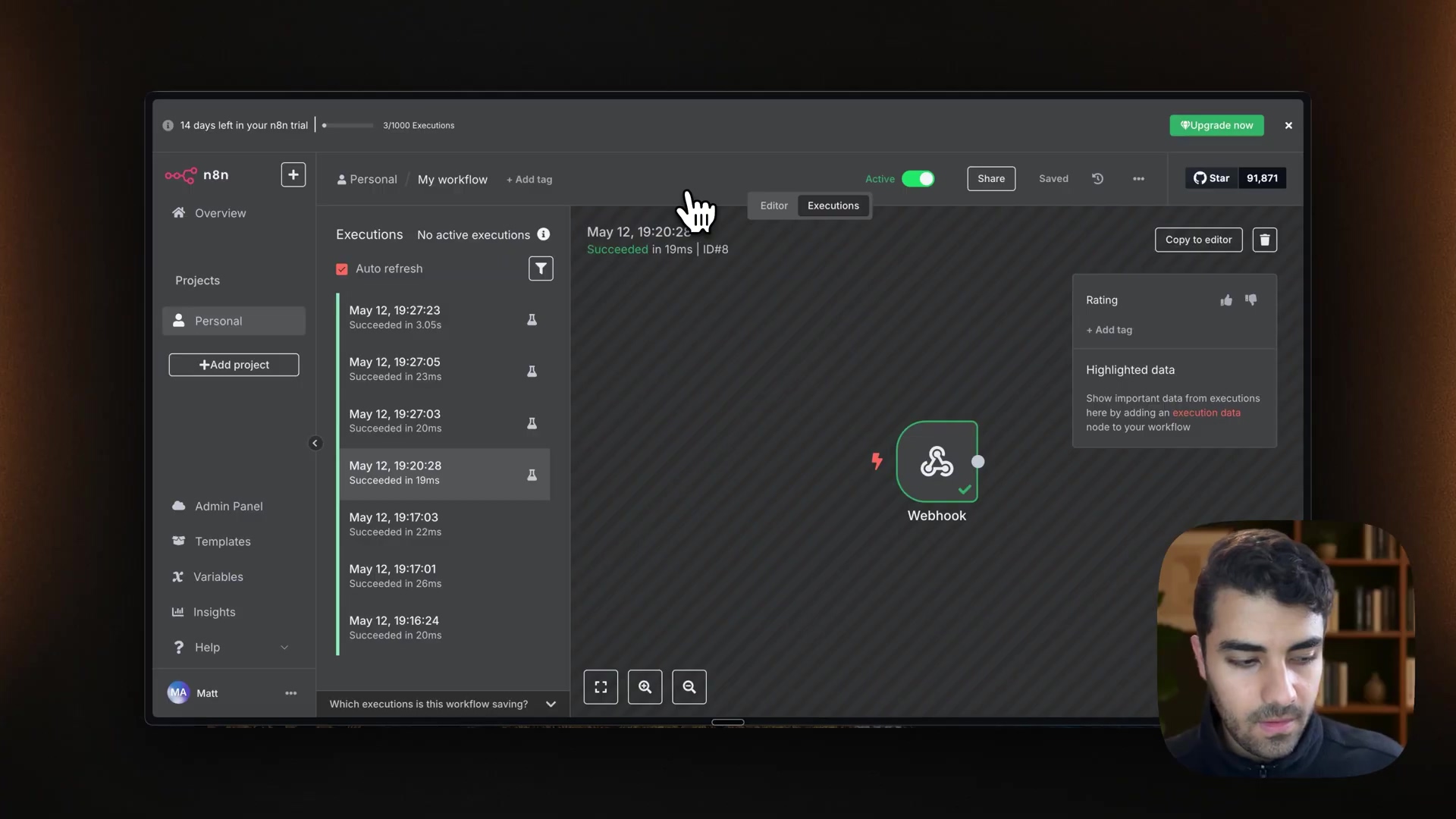Click the executions filter funnel icon
1456x819 pixels.
541,268
